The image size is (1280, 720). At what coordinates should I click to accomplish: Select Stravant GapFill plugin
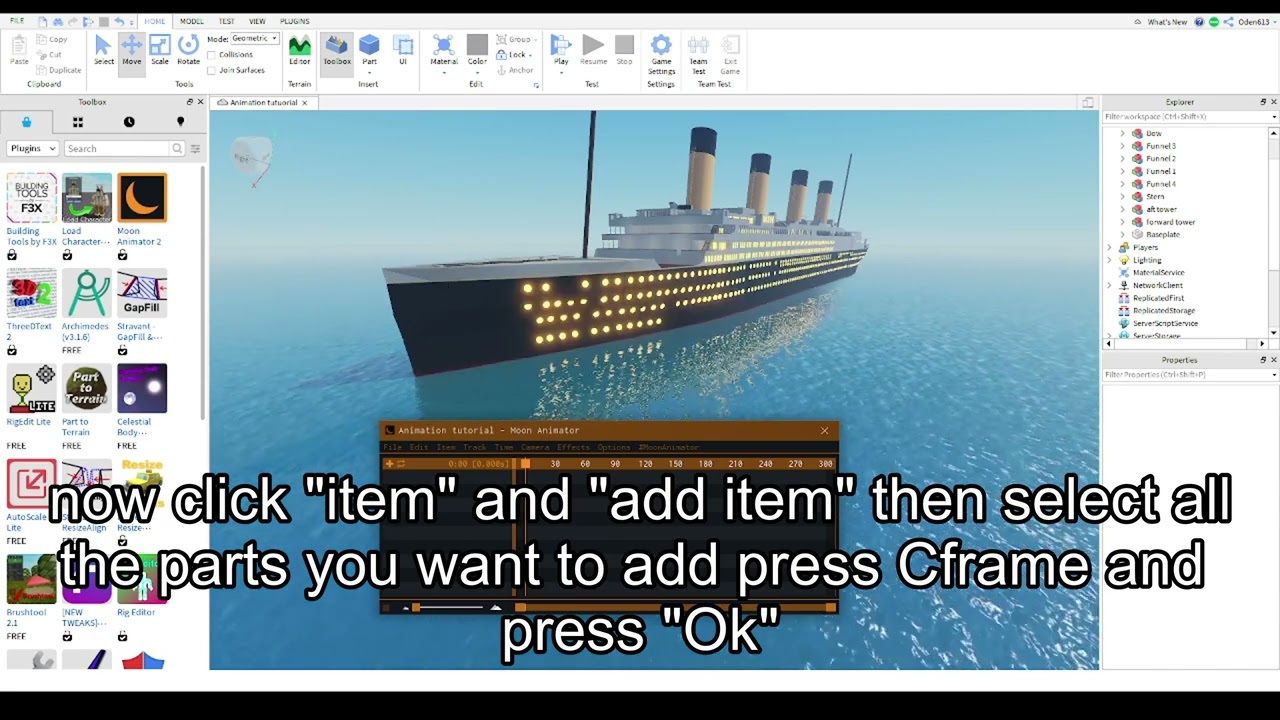point(142,293)
